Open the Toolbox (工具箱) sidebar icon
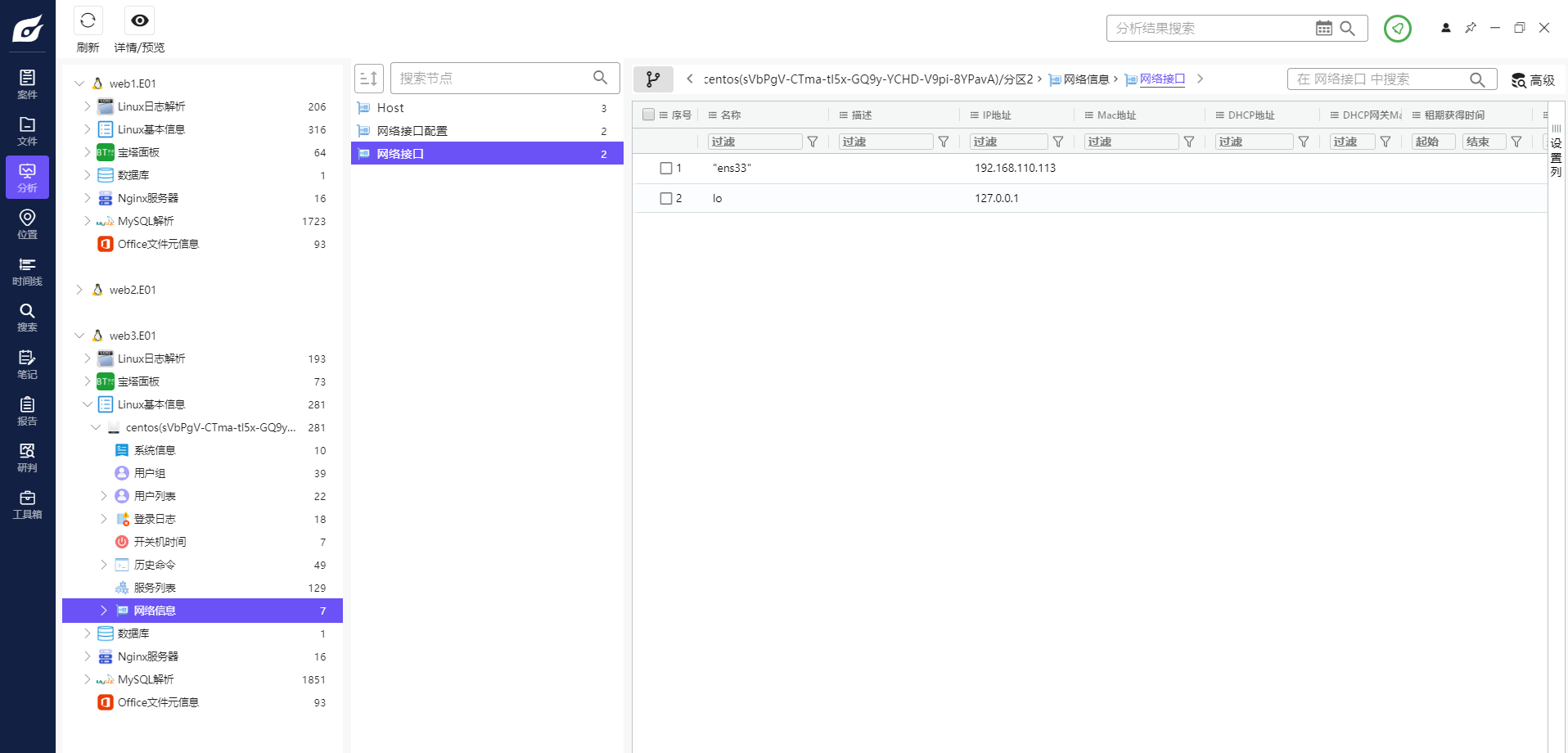The height and width of the screenshot is (753, 1568). click(x=27, y=504)
